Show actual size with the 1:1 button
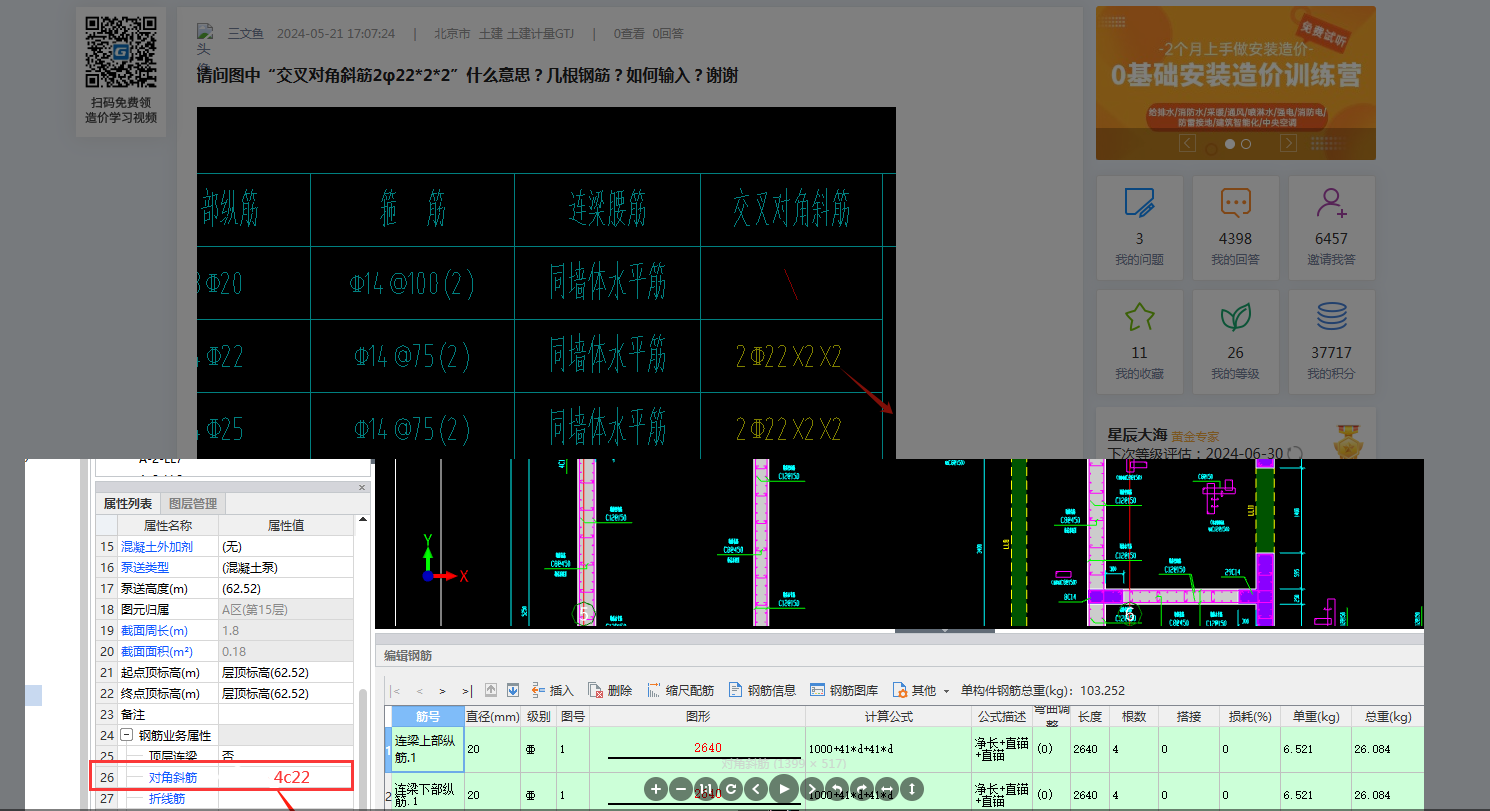The width and height of the screenshot is (1490, 811). point(706,789)
